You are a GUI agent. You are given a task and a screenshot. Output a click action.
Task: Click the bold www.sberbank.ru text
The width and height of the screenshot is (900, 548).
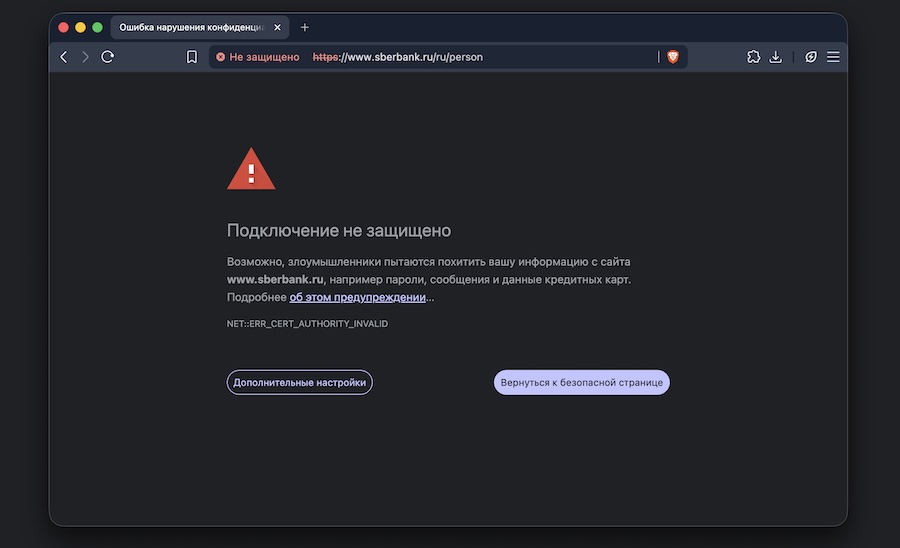275,279
